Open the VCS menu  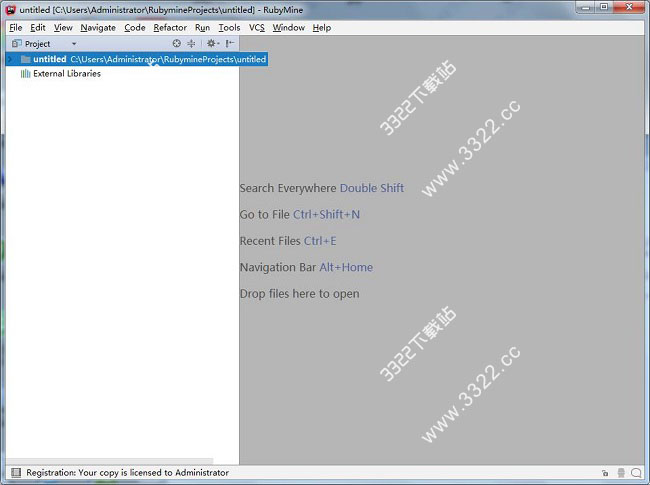click(257, 28)
